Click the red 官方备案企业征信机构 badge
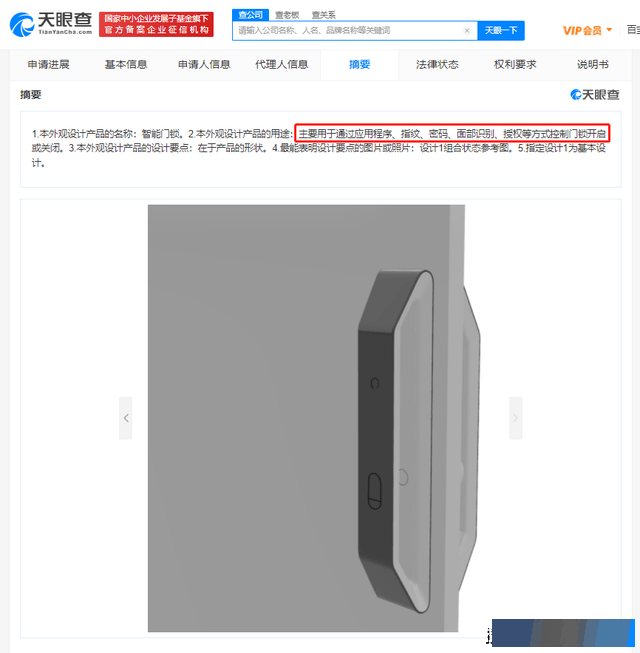640x653 pixels. click(156, 25)
